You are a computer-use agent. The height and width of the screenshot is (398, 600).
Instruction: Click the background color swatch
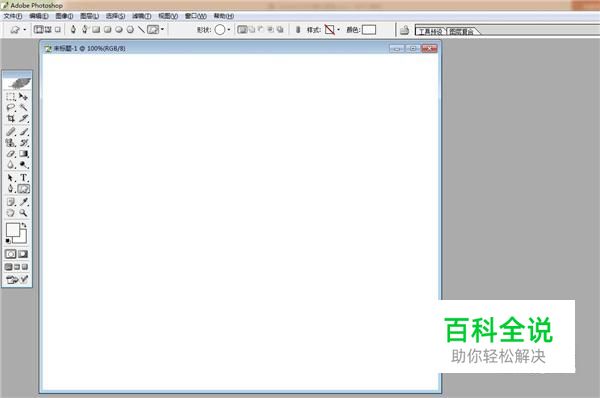point(22,238)
